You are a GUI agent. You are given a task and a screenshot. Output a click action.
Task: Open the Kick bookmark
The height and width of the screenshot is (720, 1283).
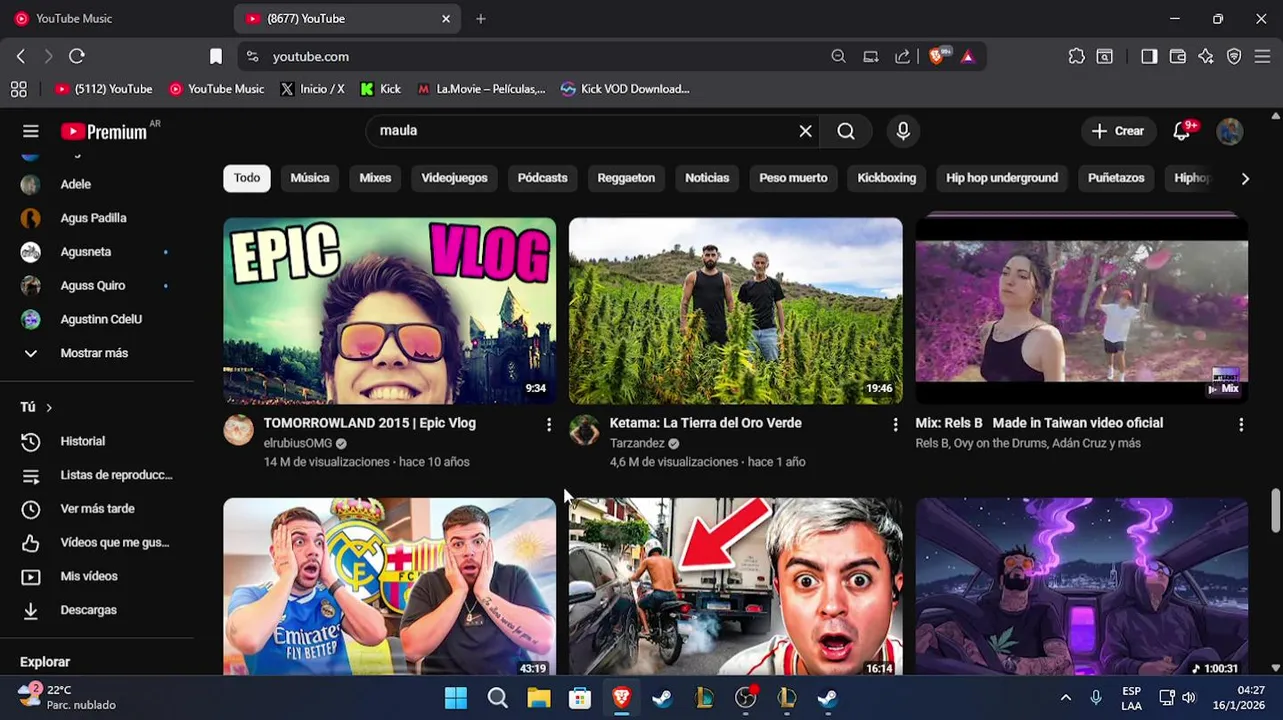(x=381, y=89)
